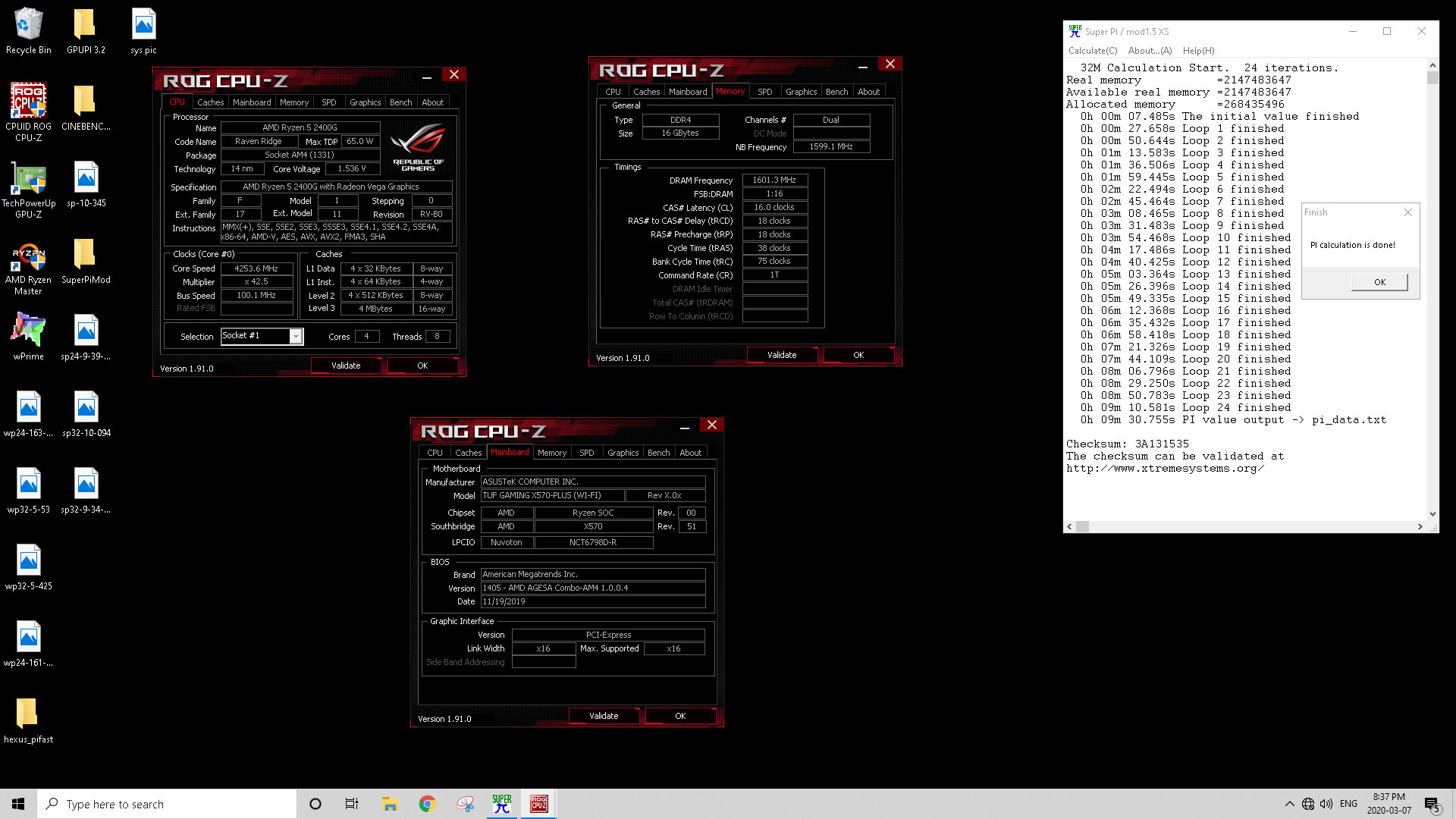Select the wp32-5-425 image file

coord(28,568)
